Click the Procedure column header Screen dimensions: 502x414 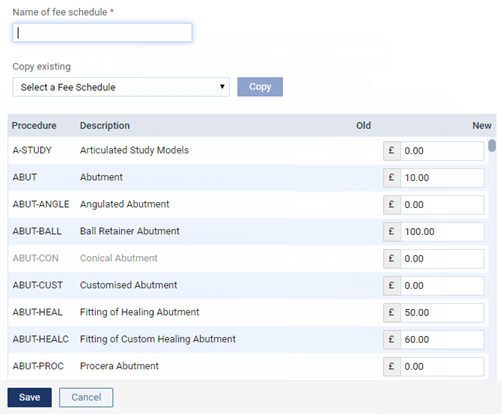[34, 126]
